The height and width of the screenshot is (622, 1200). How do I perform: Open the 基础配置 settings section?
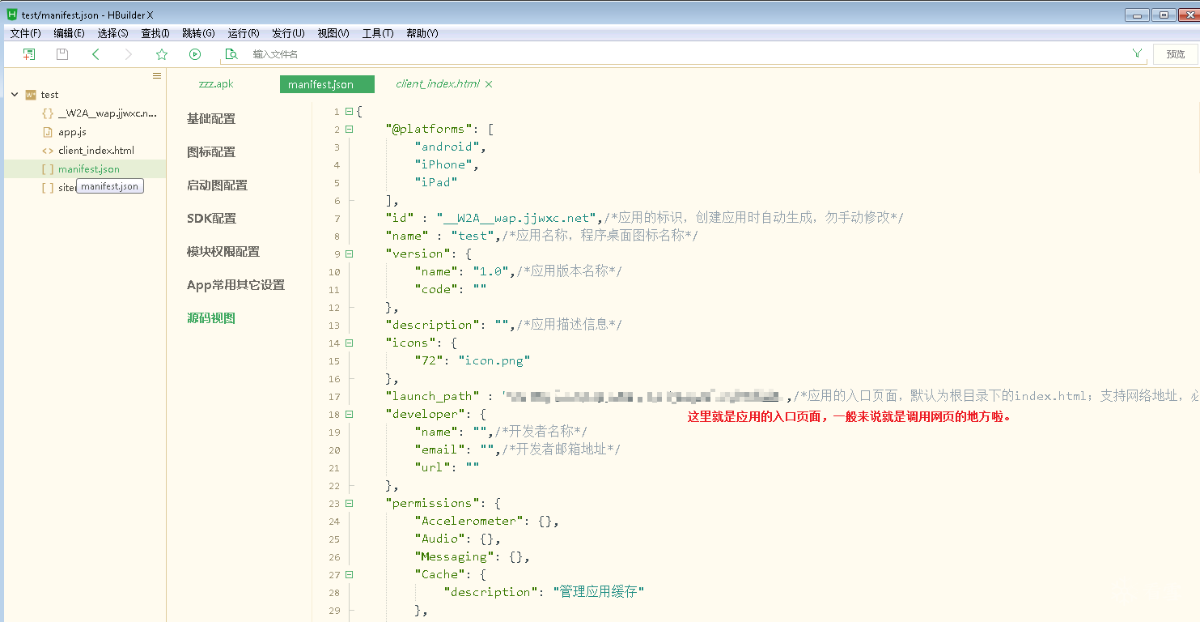(211, 119)
